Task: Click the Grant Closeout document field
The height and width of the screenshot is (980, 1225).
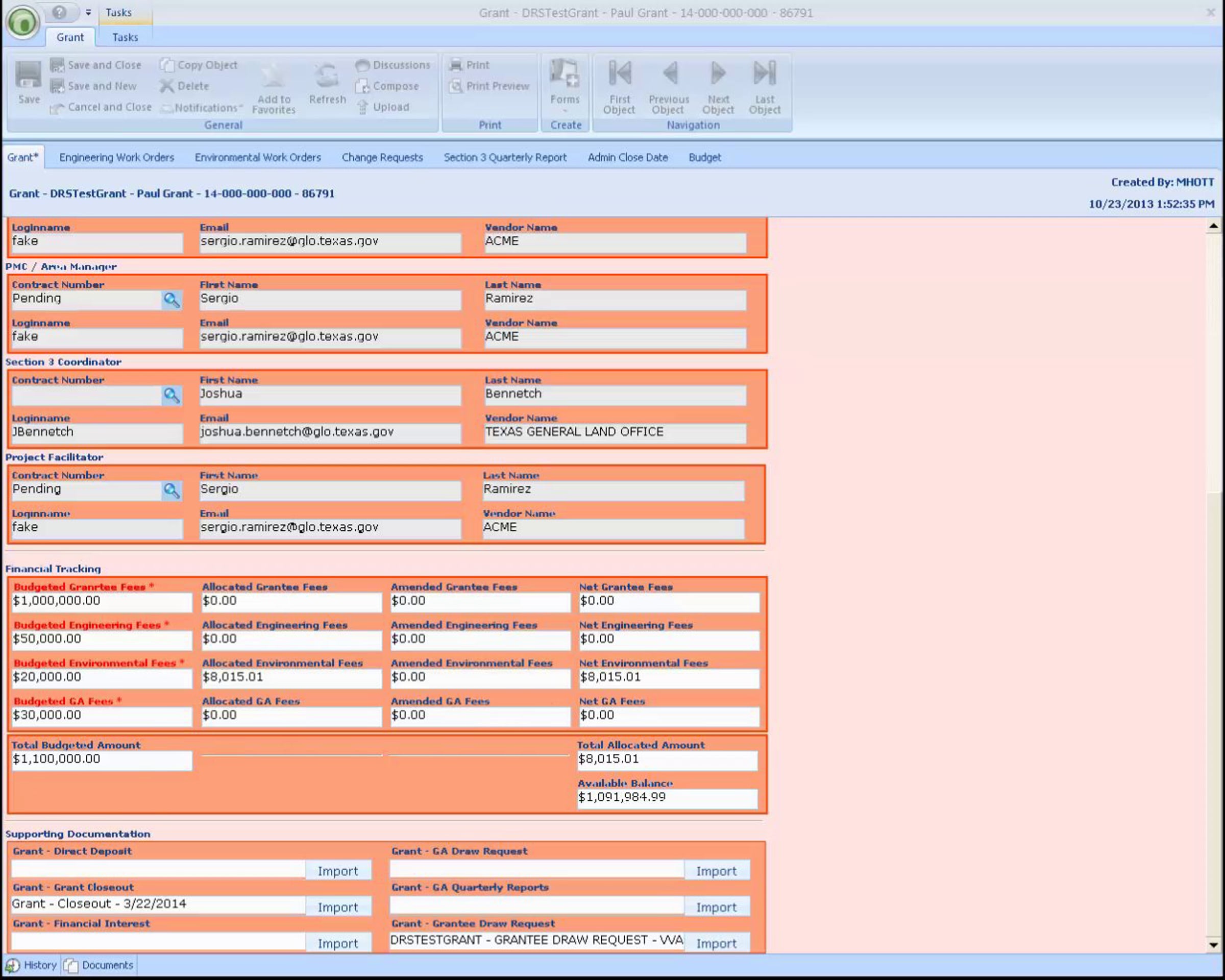Action: point(159,904)
